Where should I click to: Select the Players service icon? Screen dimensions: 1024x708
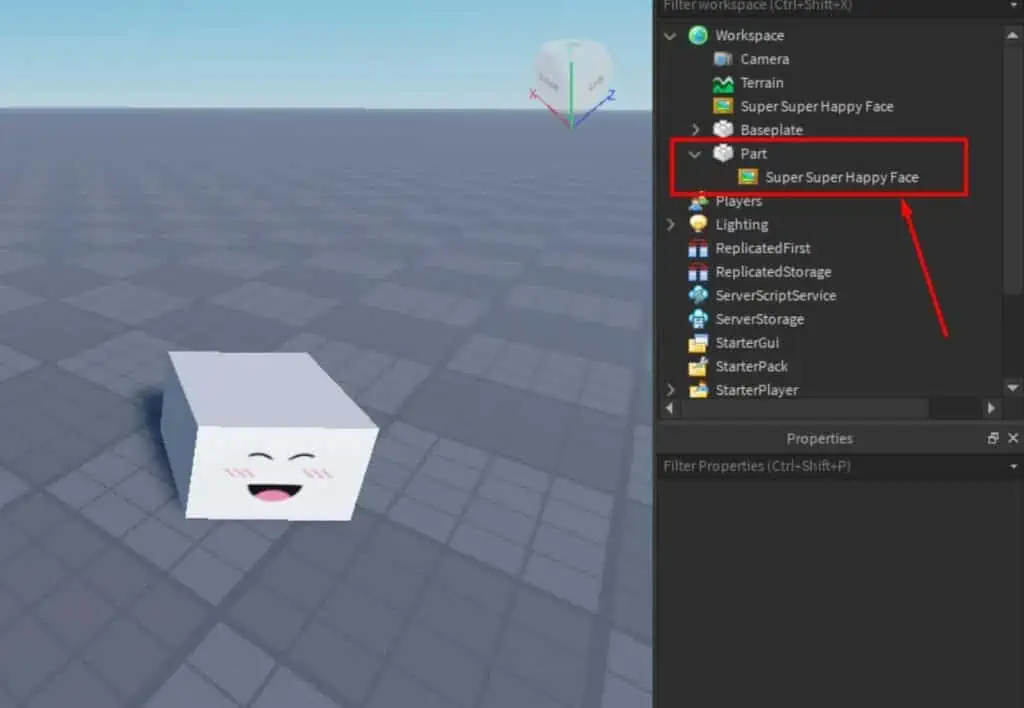point(698,200)
